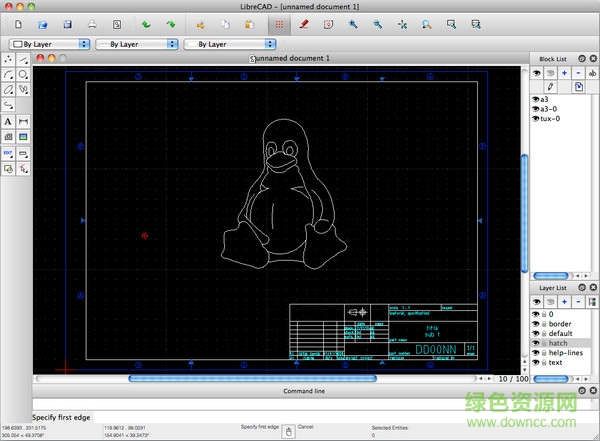The image size is (600, 441).
Task: Hide the help-lines layer using eye icon
Action: pyautogui.click(x=534, y=352)
